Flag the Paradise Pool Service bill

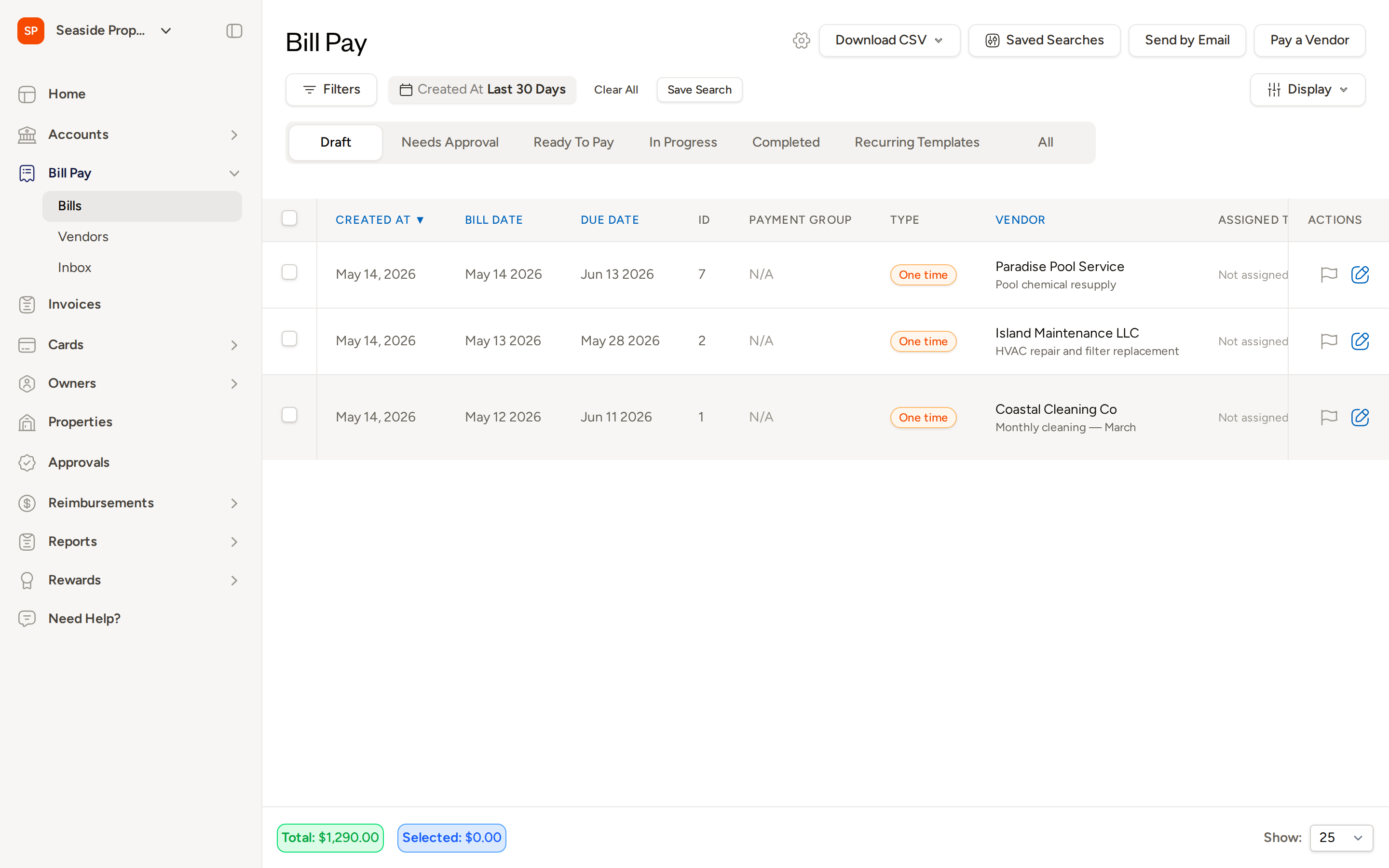[1329, 274]
